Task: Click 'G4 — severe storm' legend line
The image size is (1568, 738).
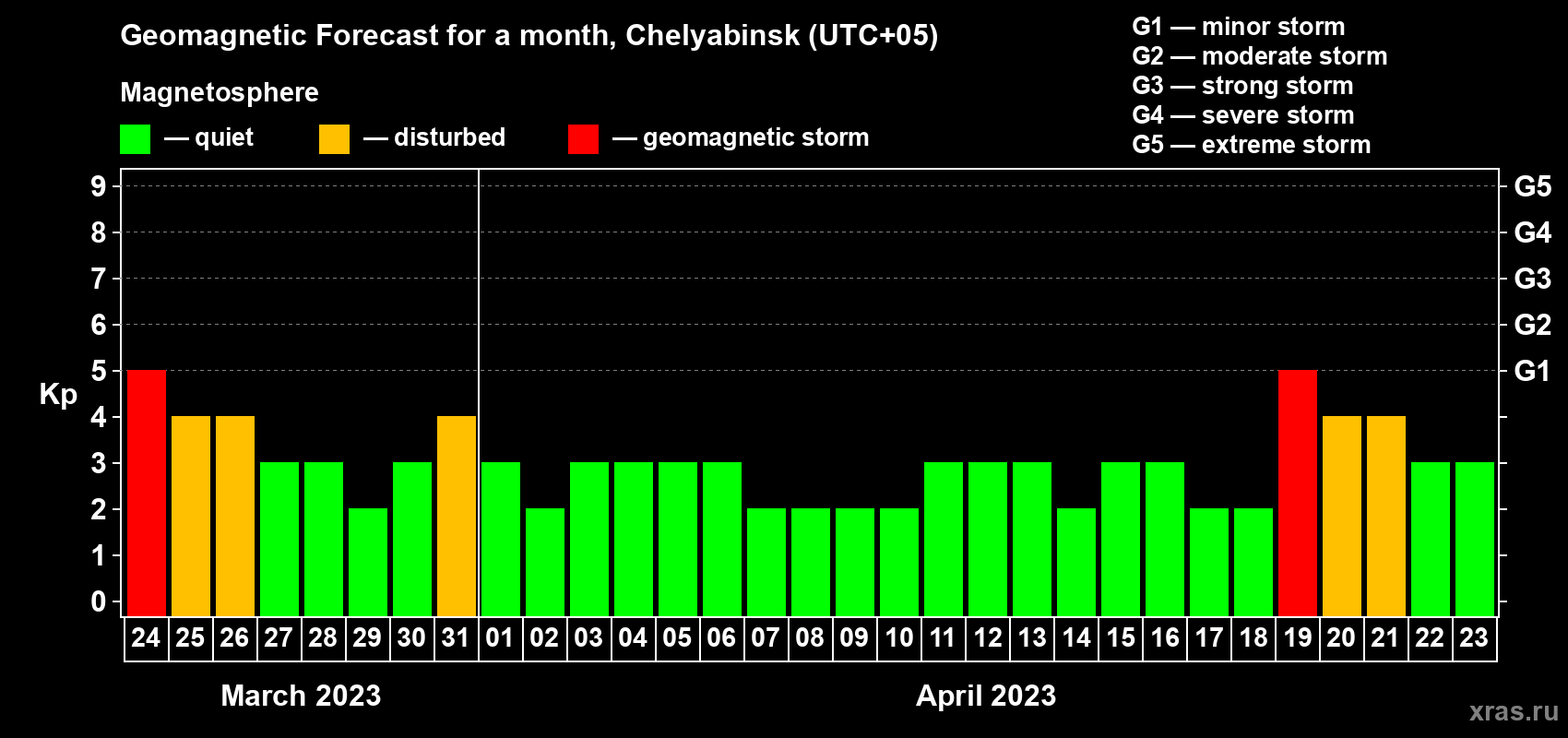Action: click(1243, 115)
